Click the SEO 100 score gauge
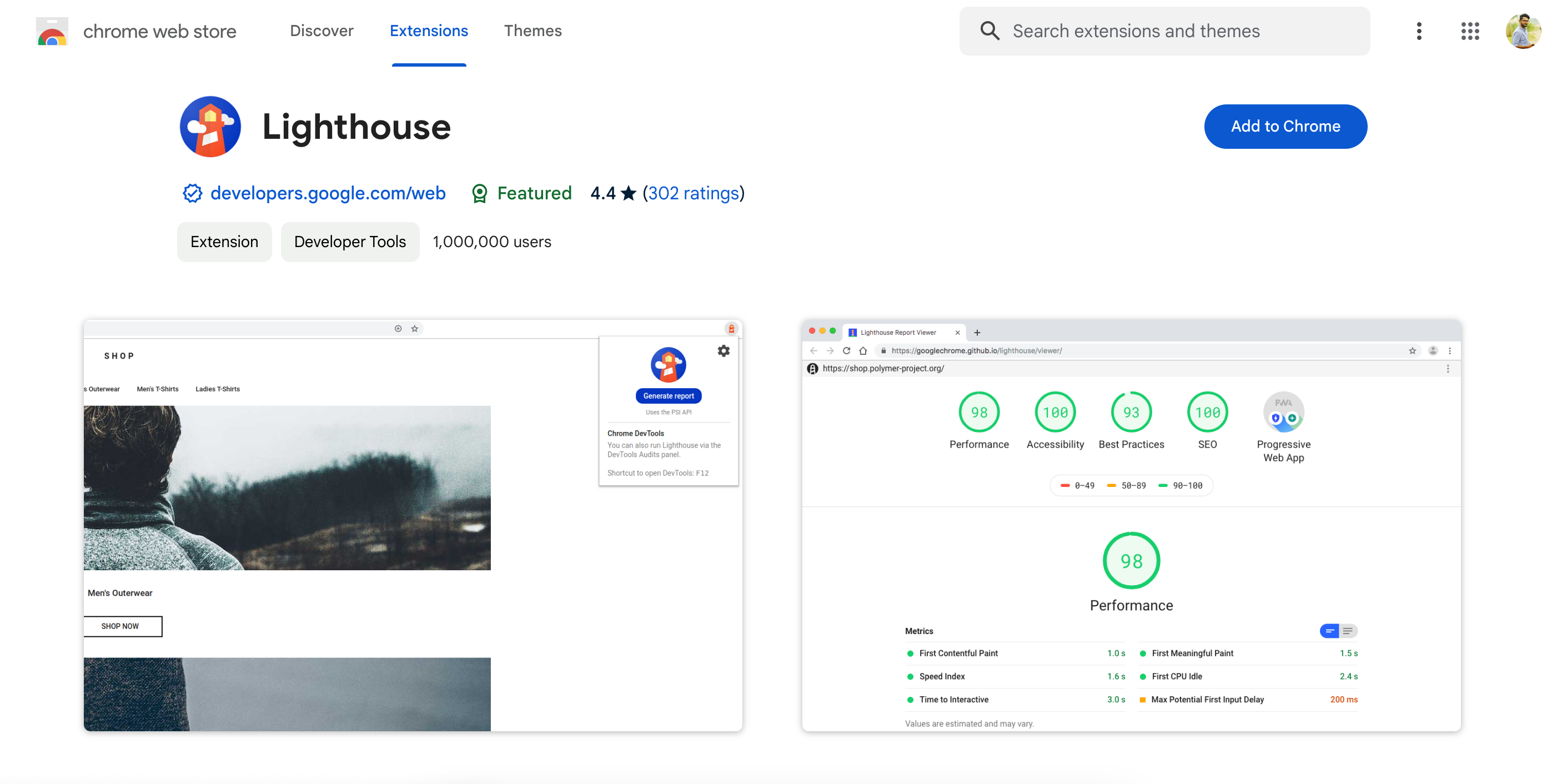 (1208, 412)
